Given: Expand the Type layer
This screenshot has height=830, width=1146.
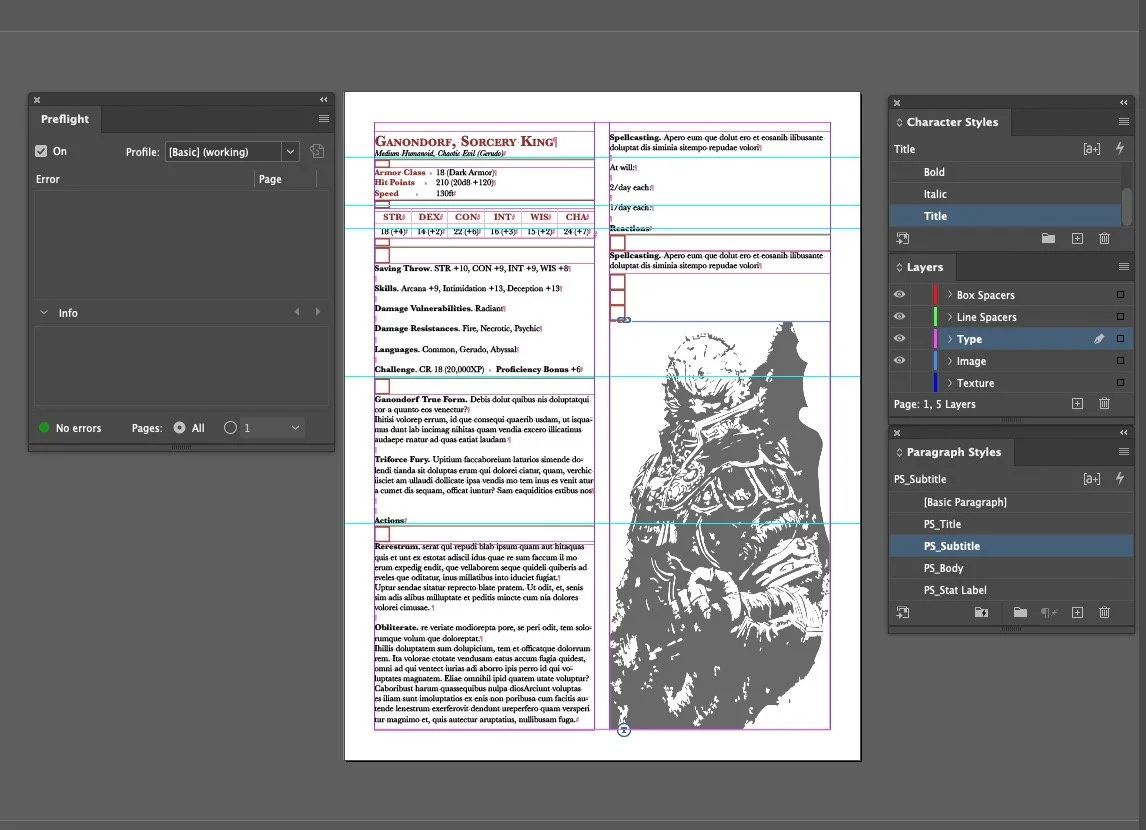Looking at the screenshot, I should pyautogui.click(x=949, y=338).
